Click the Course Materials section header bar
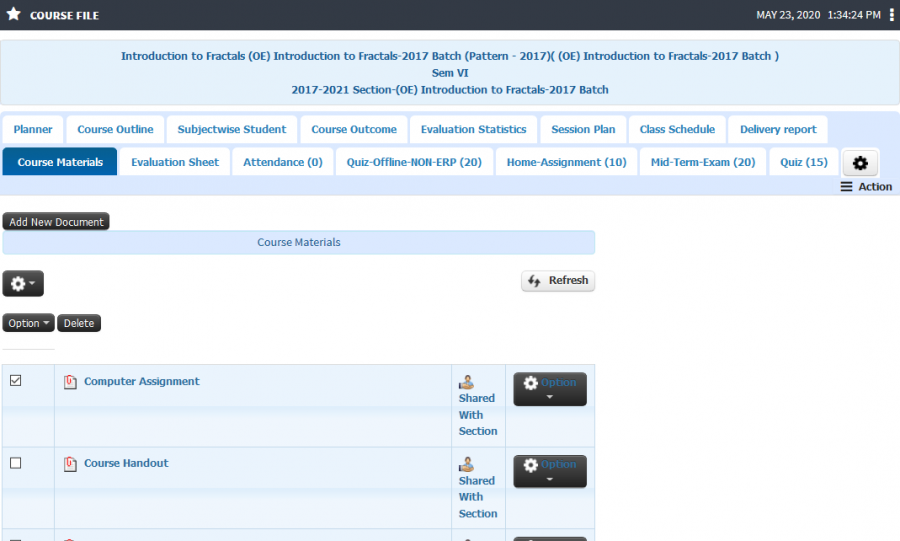The image size is (900, 541). (x=298, y=242)
